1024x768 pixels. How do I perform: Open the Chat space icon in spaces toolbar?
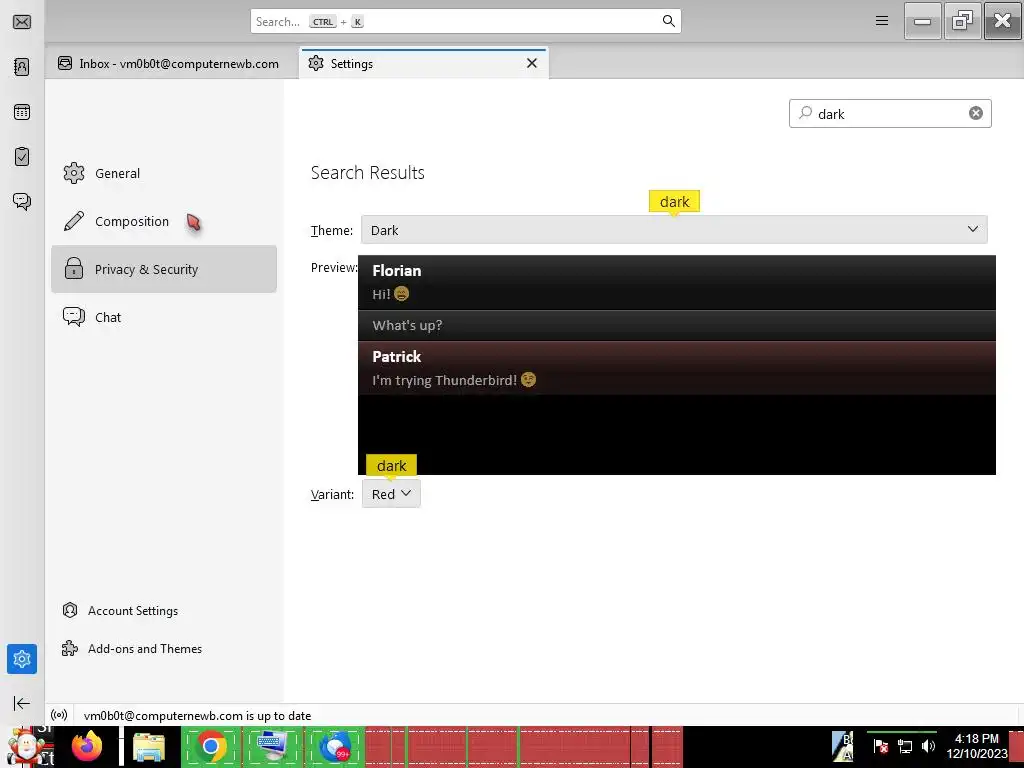point(22,201)
